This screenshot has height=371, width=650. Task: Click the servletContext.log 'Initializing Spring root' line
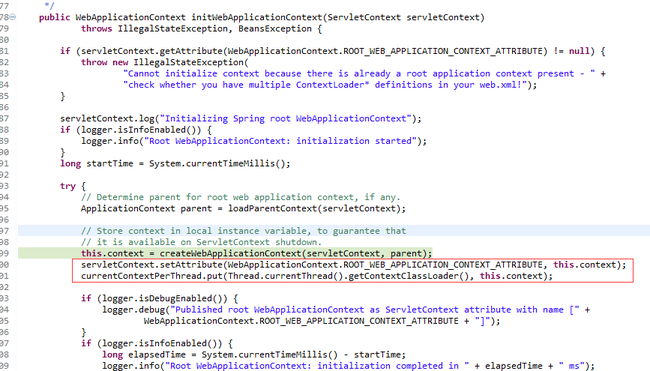pos(240,119)
